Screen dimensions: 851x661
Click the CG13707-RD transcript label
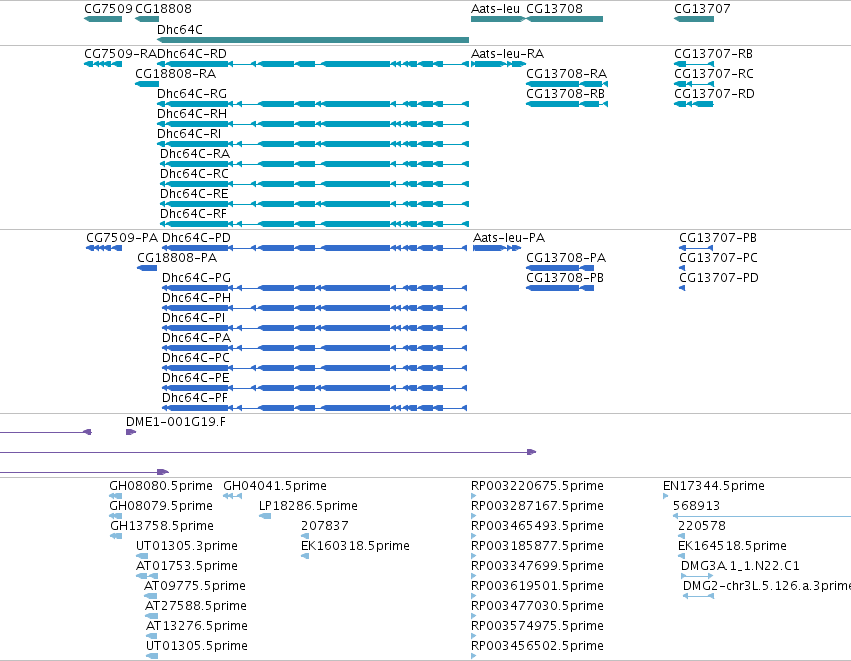pyautogui.click(x=714, y=94)
